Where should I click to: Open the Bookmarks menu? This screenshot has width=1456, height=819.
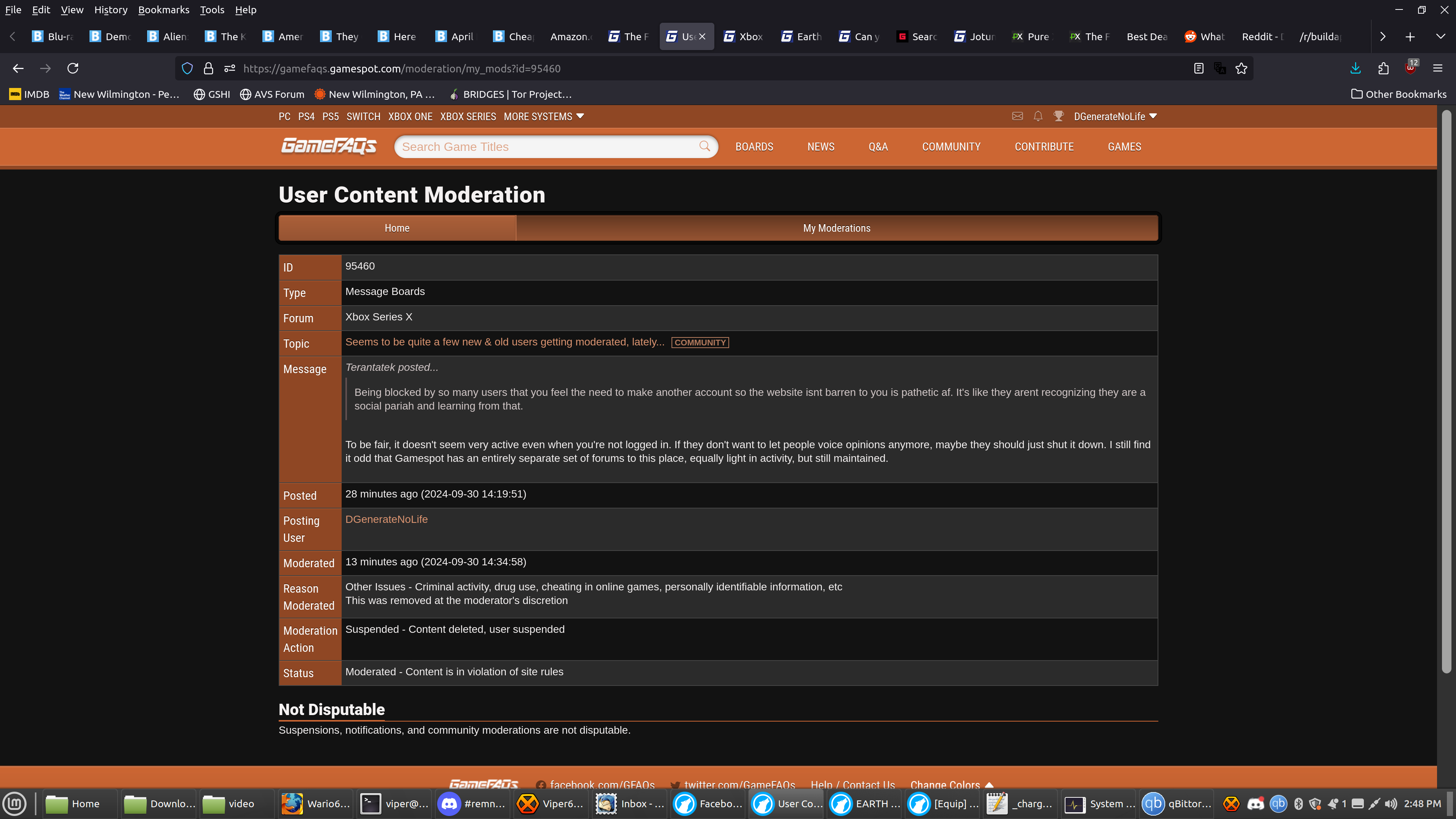(x=163, y=9)
